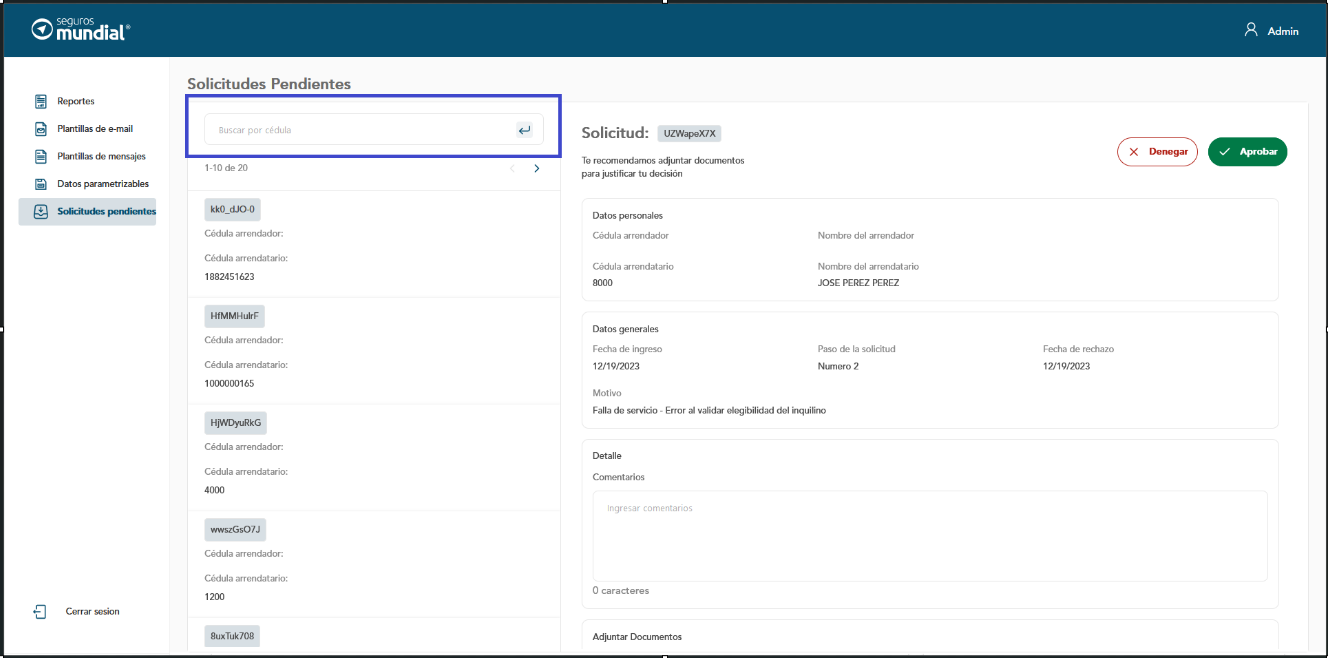Select request HfMMHulrF in the list
The image size is (1328, 658).
(x=234, y=316)
